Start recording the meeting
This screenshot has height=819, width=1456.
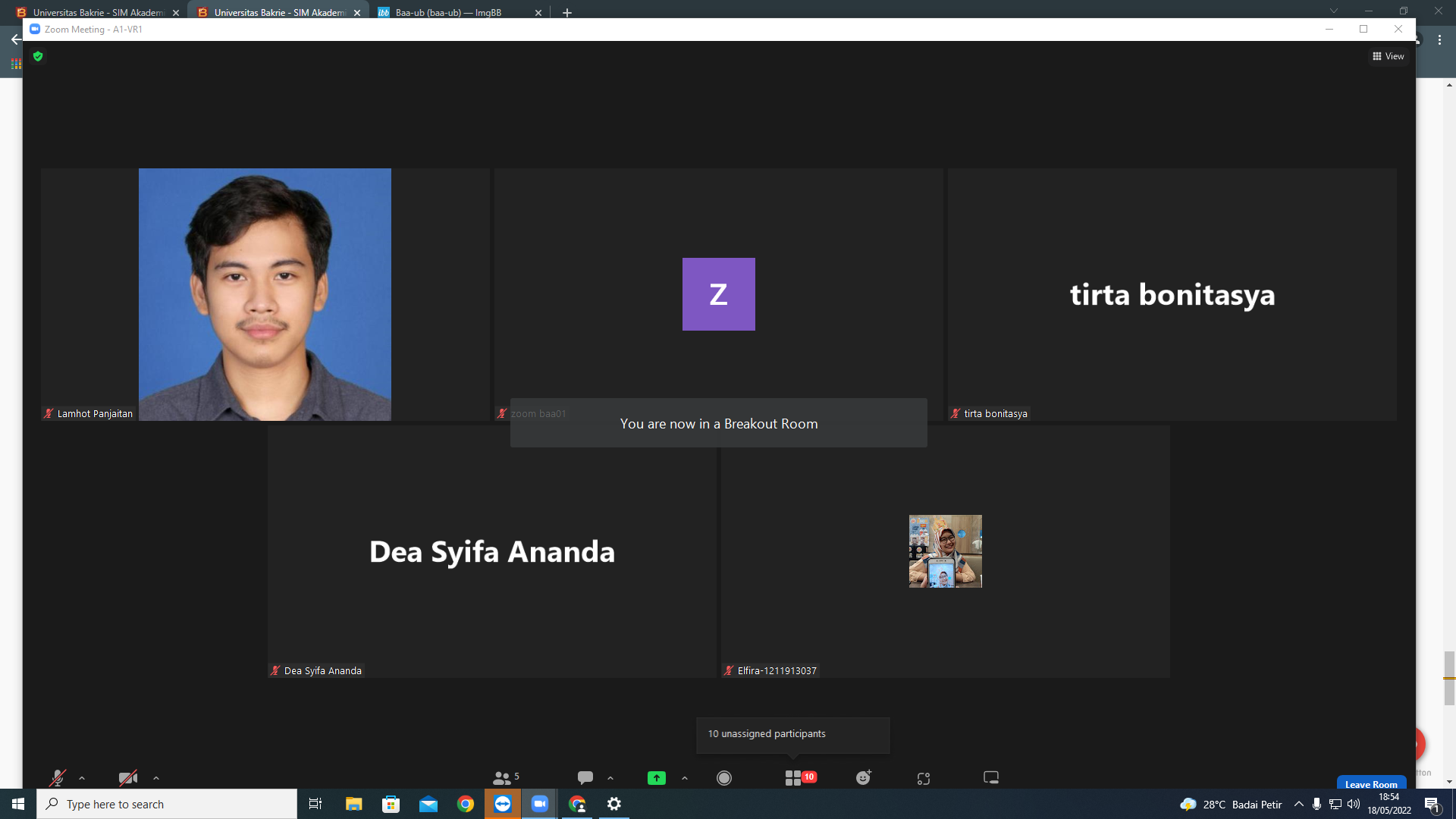[x=724, y=778]
